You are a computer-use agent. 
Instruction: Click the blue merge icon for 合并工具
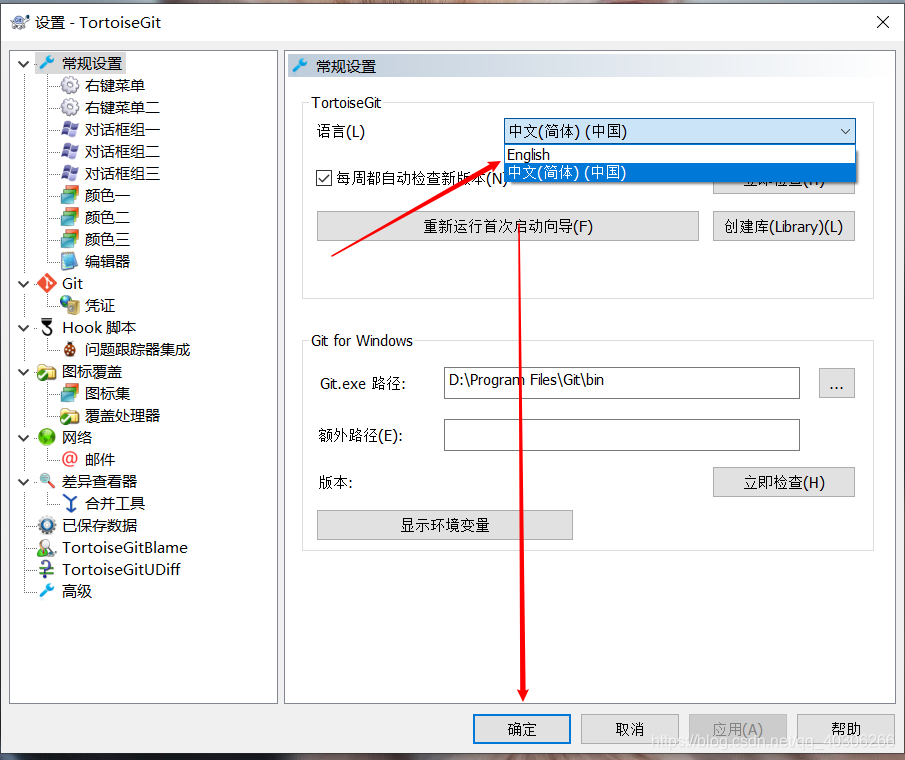pyautogui.click(x=70, y=503)
